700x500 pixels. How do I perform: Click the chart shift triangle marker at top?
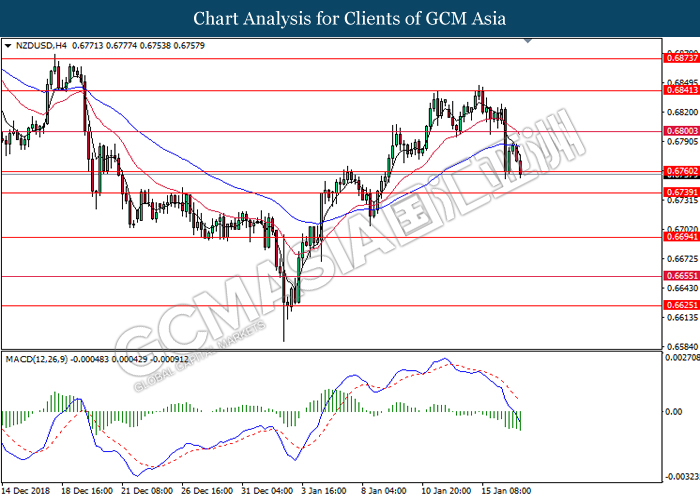click(x=528, y=41)
